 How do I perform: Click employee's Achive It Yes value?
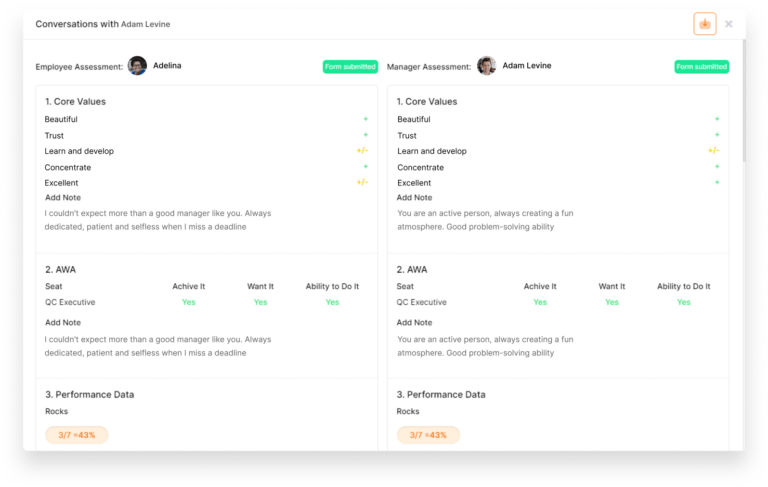[x=188, y=302]
